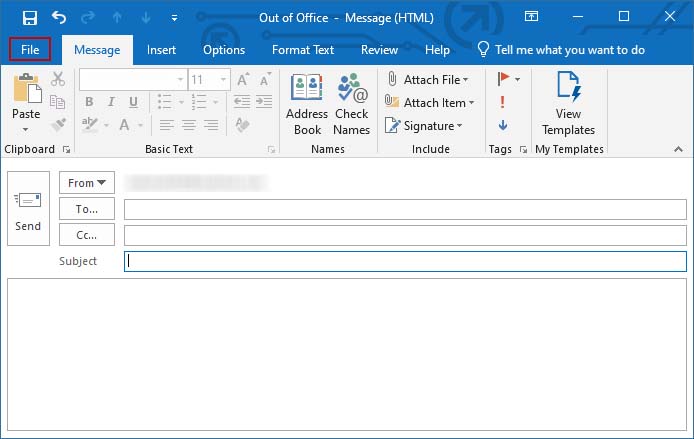Click the To... recipient button

pyautogui.click(x=87, y=209)
